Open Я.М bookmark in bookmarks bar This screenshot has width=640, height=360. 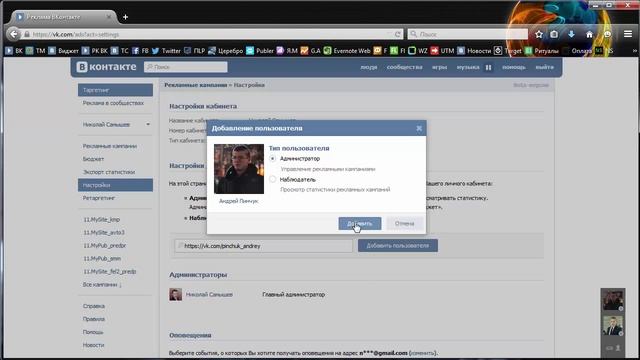287,51
